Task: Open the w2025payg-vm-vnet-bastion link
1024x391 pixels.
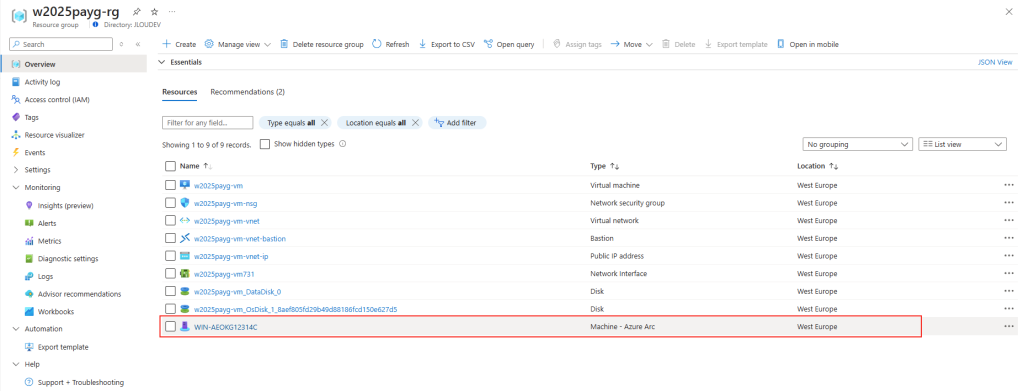Action: [240, 238]
